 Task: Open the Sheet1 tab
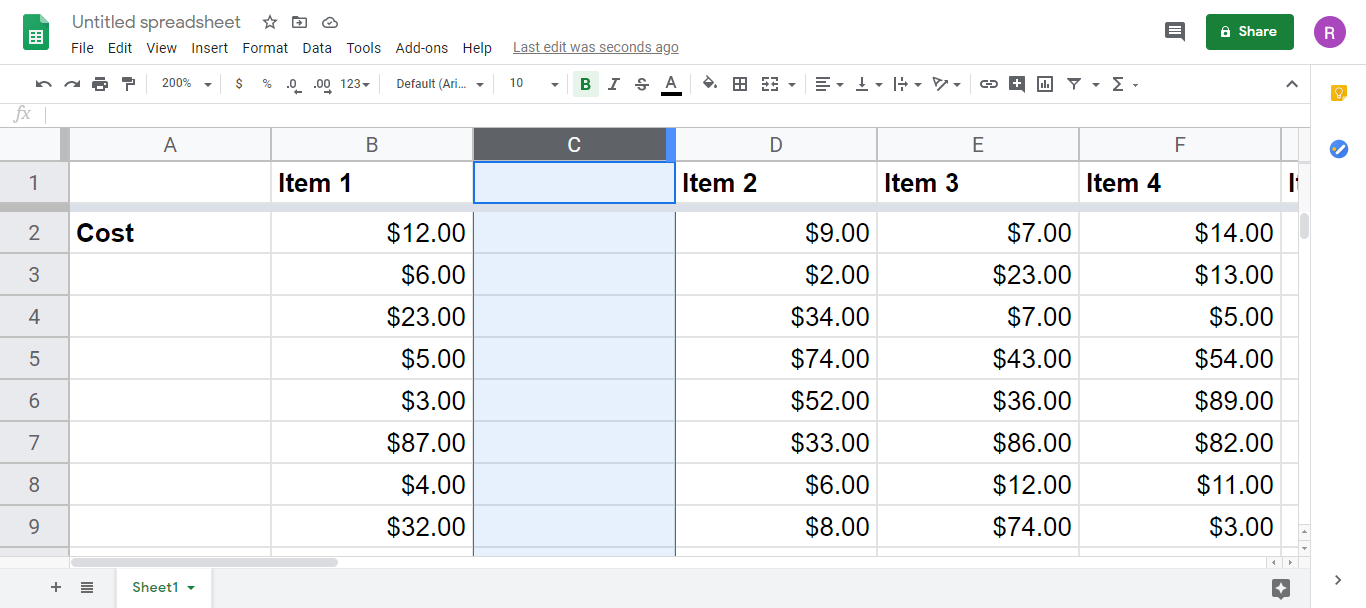click(163, 587)
